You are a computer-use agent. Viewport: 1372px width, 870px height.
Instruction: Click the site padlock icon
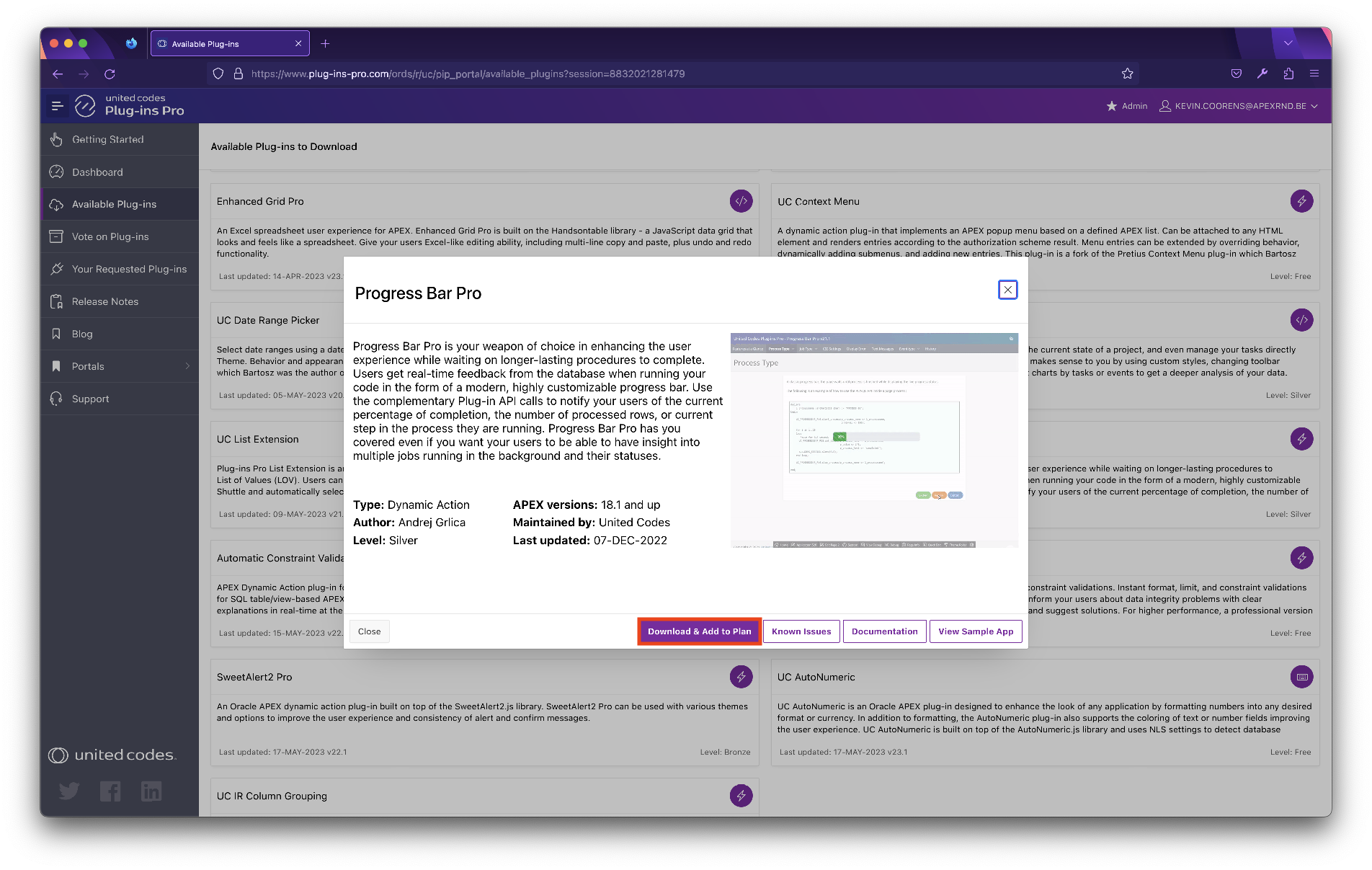(239, 74)
